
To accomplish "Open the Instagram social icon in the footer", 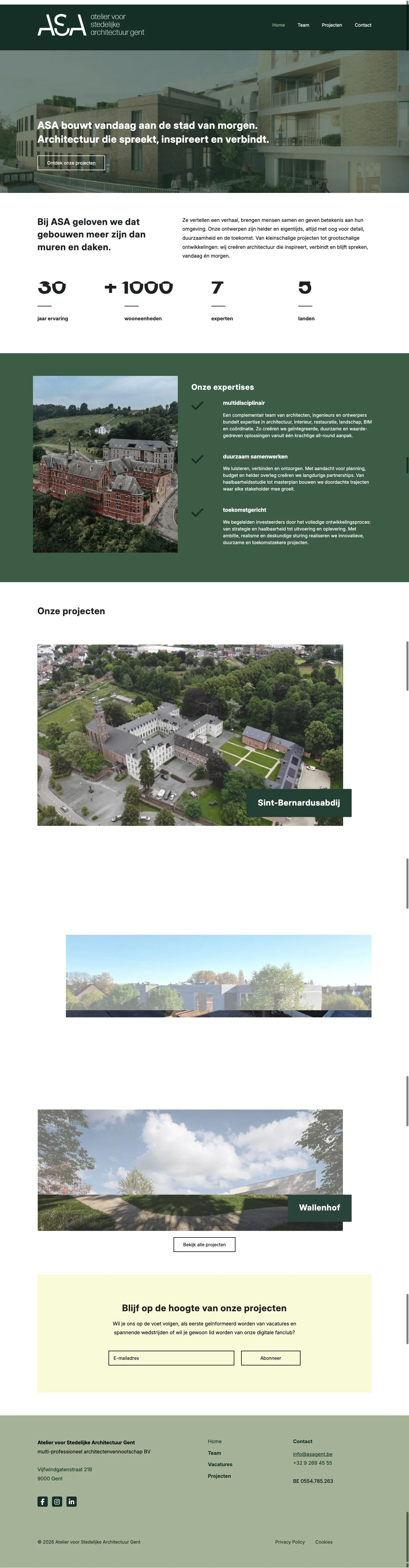I will point(57,1501).
